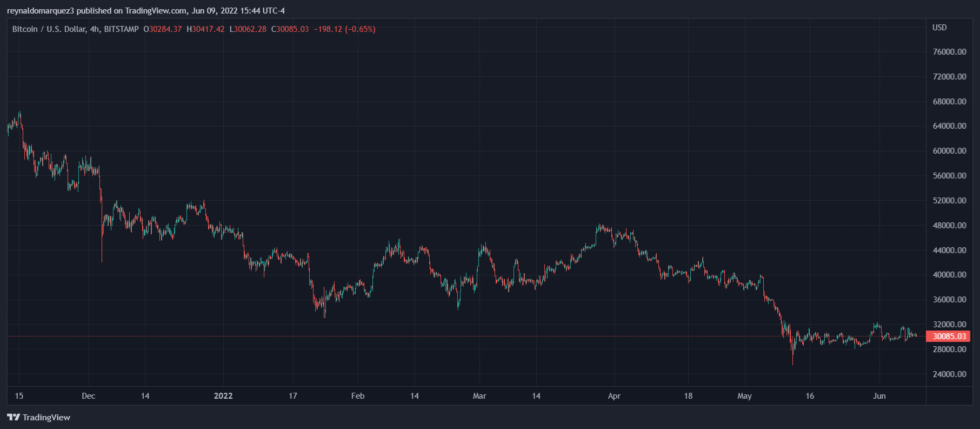Image resolution: width=980 pixels, height=429 pixels.
Task: Click the close value C30085.03
Action: pyautogui.click(x=292, y=29)
